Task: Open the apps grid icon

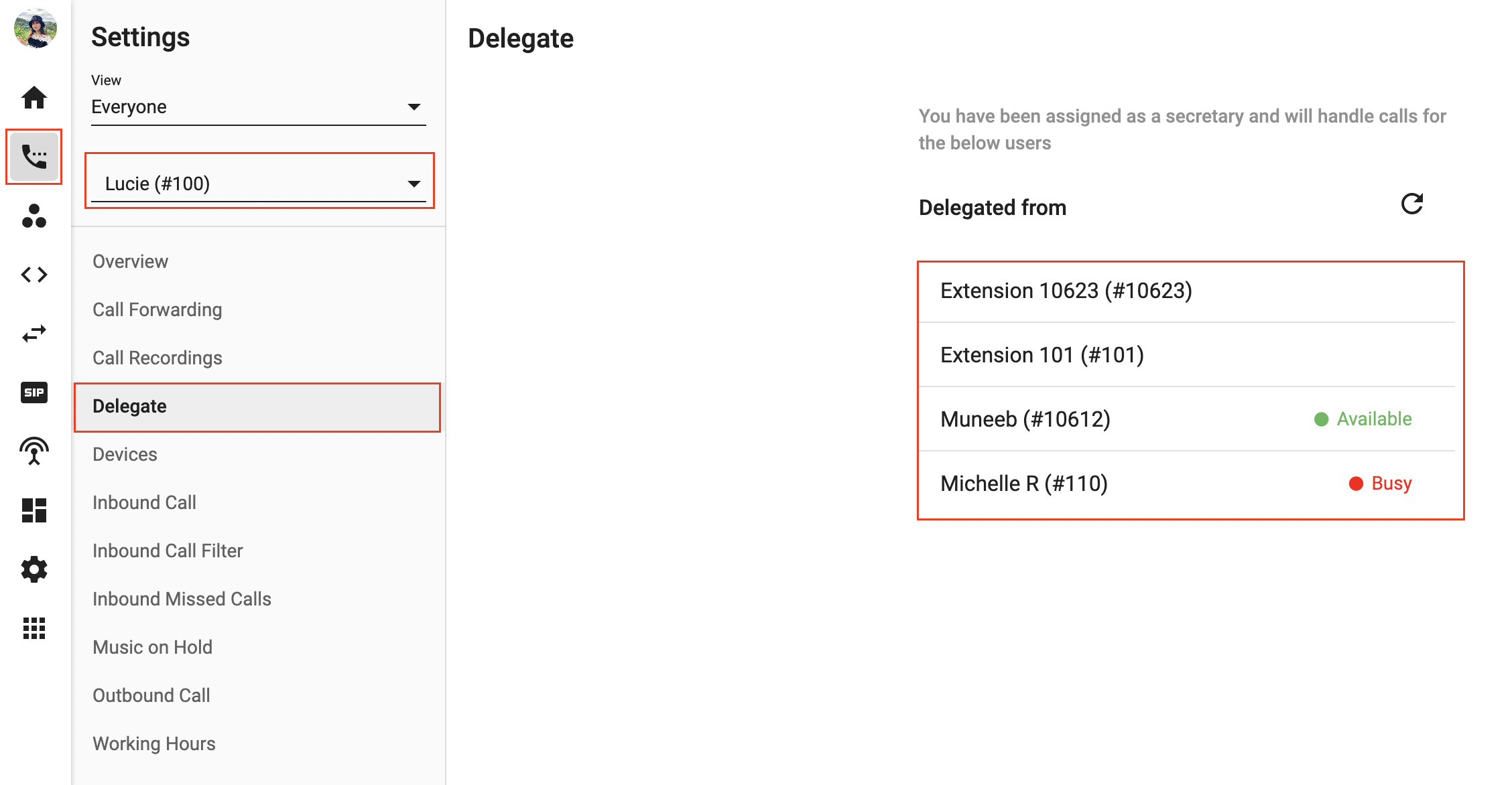Action: [x=34, y=628]
